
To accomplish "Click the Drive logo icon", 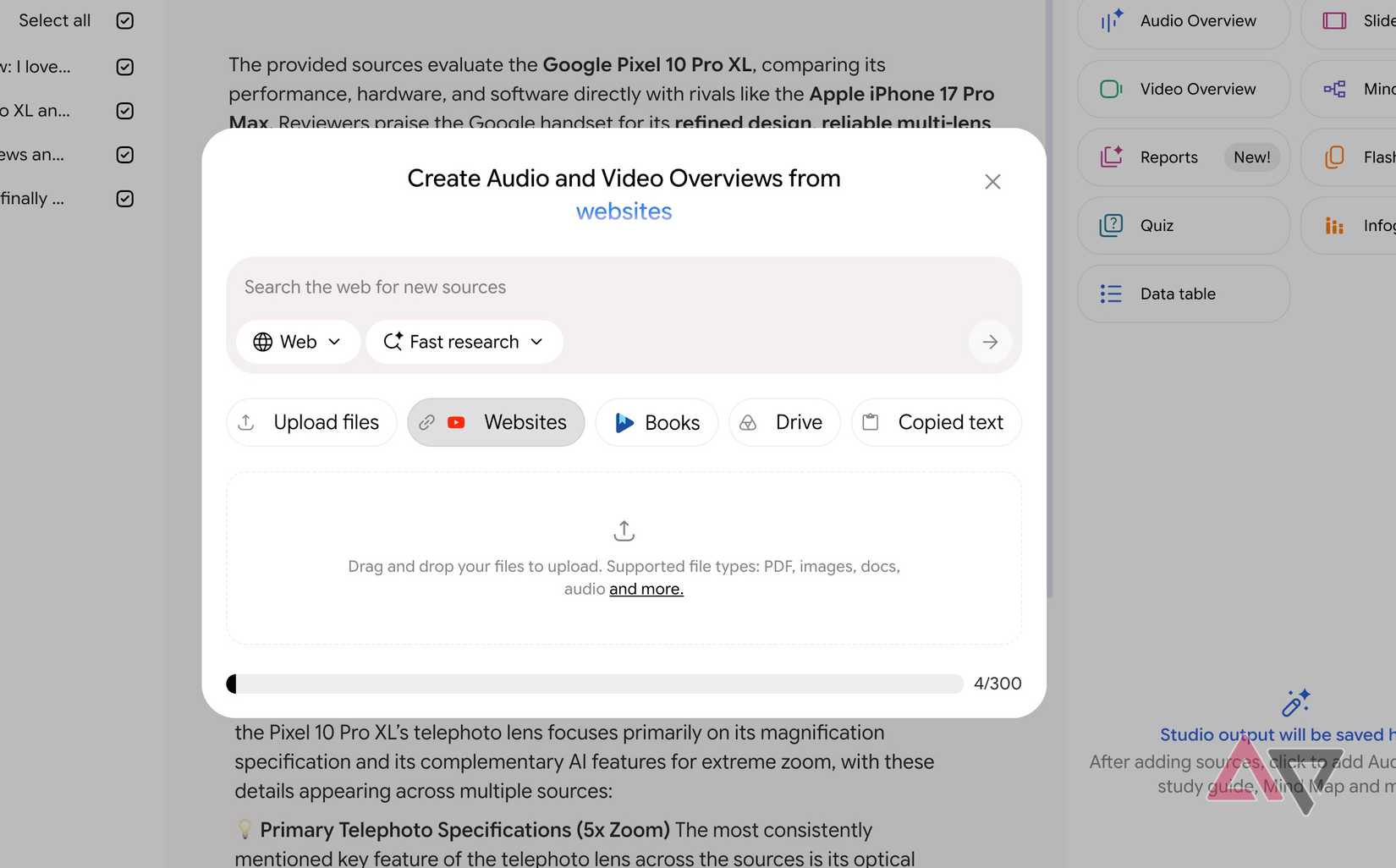I will pyautogui.click(x=748, y=422).
